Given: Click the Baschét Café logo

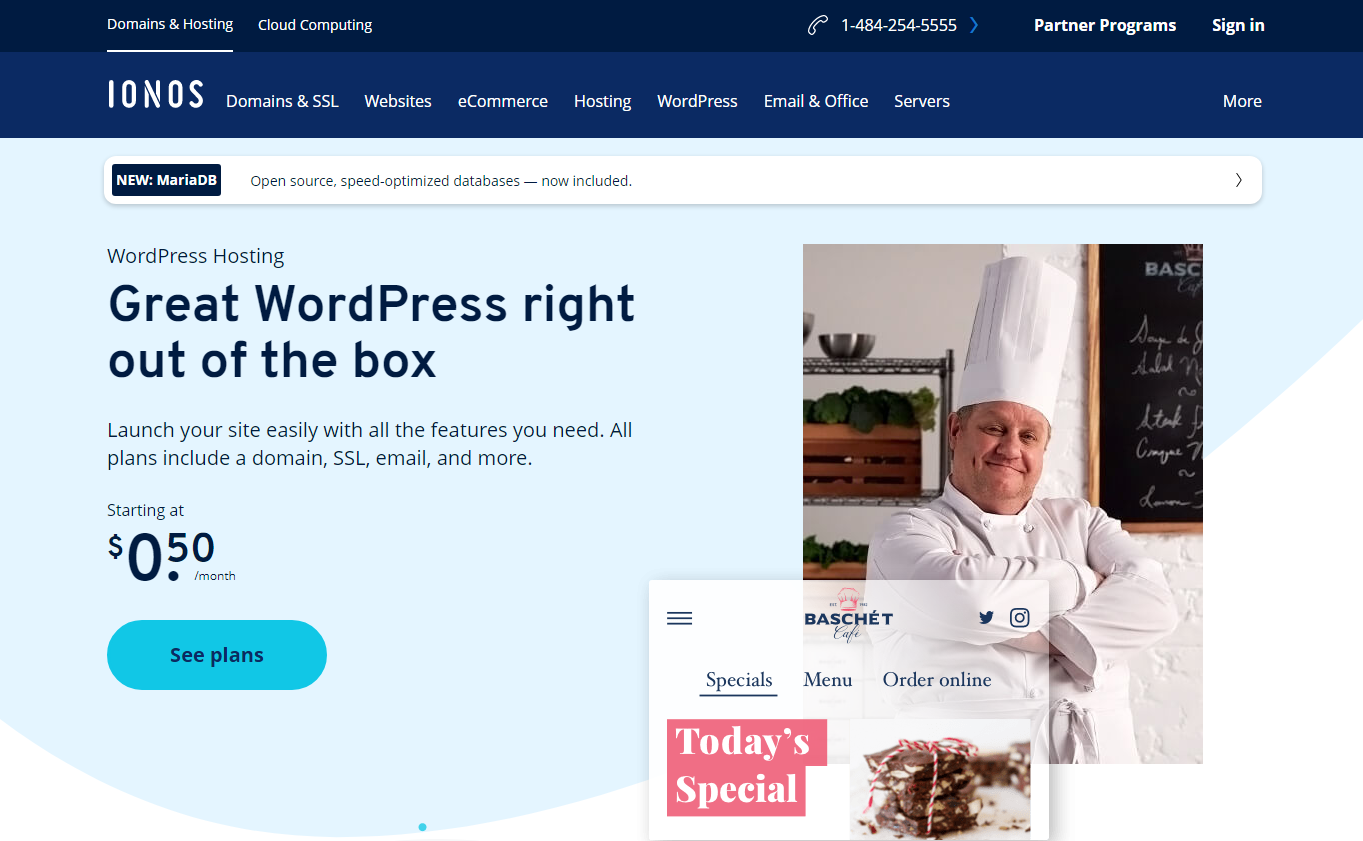Looking at the screenshot, I should 848,614.
